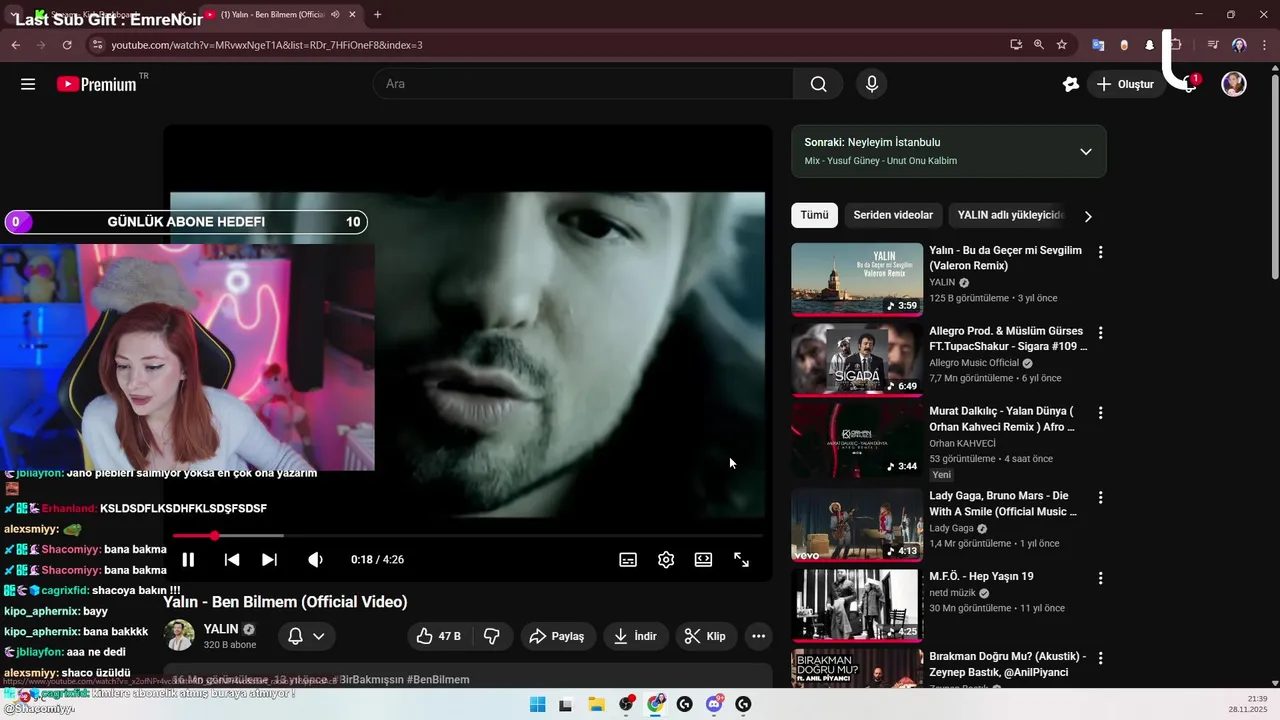Open the Windows Start menu

pos(537,704)
